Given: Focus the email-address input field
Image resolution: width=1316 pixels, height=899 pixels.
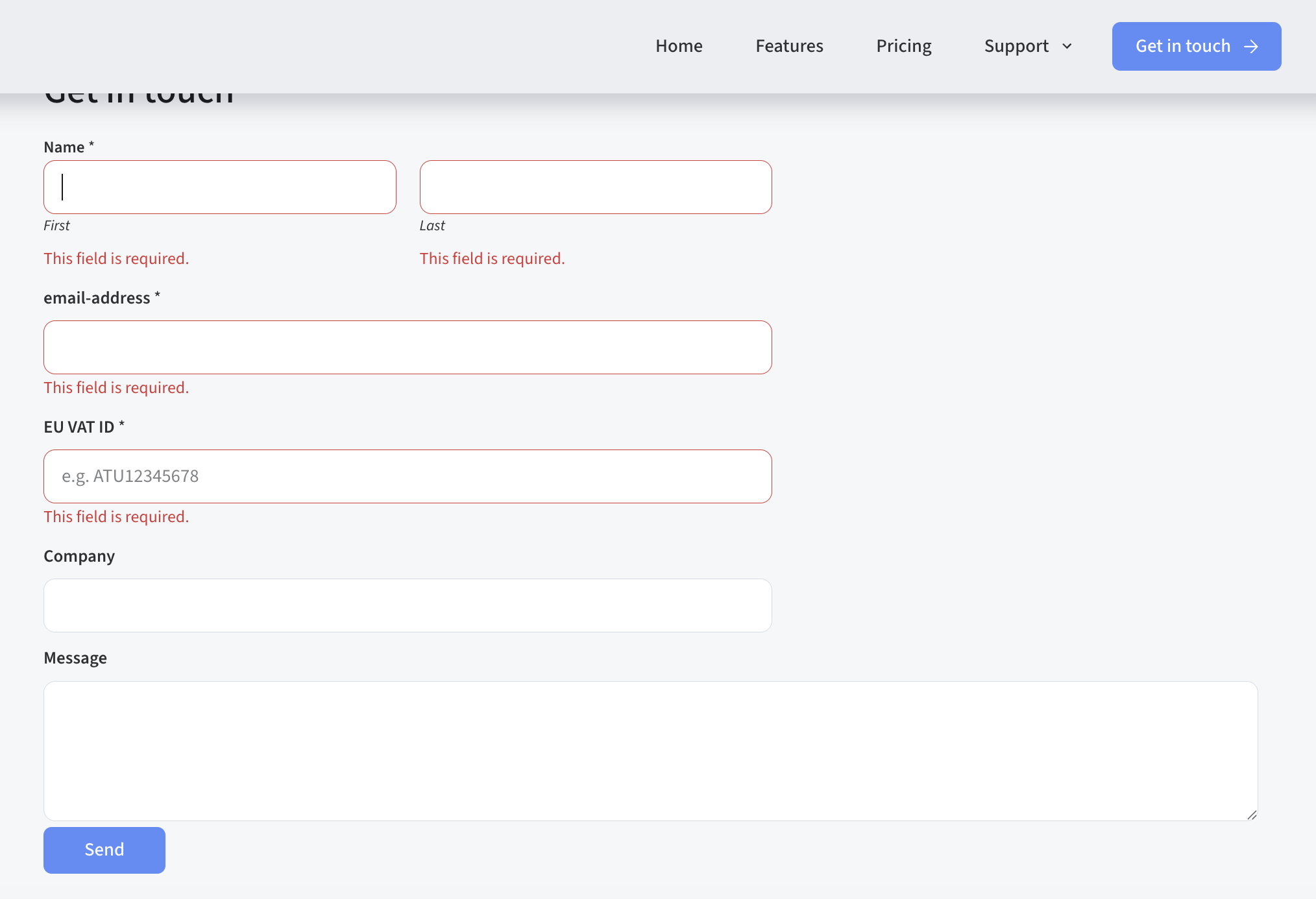Looking at the screenshot, I should coord(408,347).
